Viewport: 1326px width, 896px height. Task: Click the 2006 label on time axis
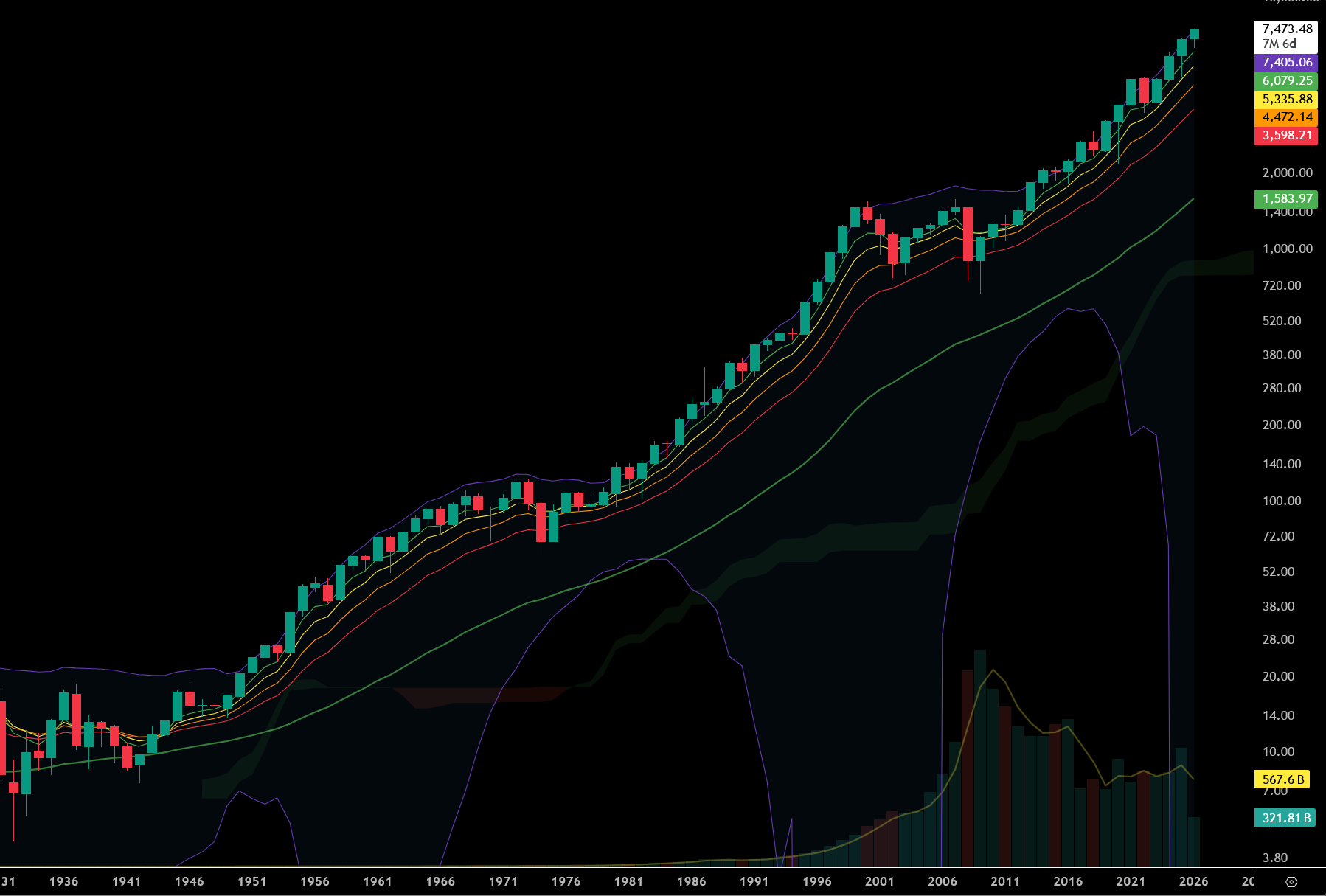[943, 881]
